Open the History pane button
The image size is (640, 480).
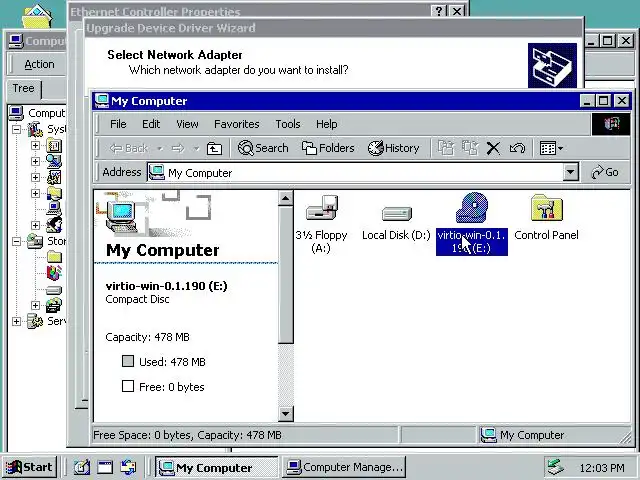(x=393, y=148)
